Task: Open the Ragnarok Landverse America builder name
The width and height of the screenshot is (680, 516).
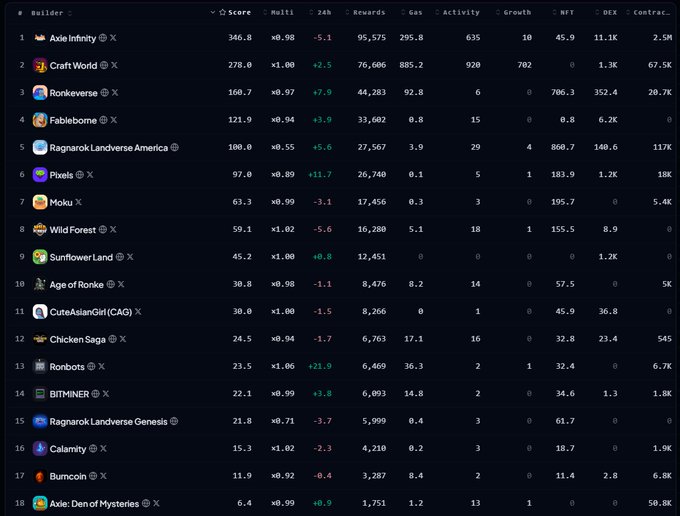Action: [x=108, y=148]
